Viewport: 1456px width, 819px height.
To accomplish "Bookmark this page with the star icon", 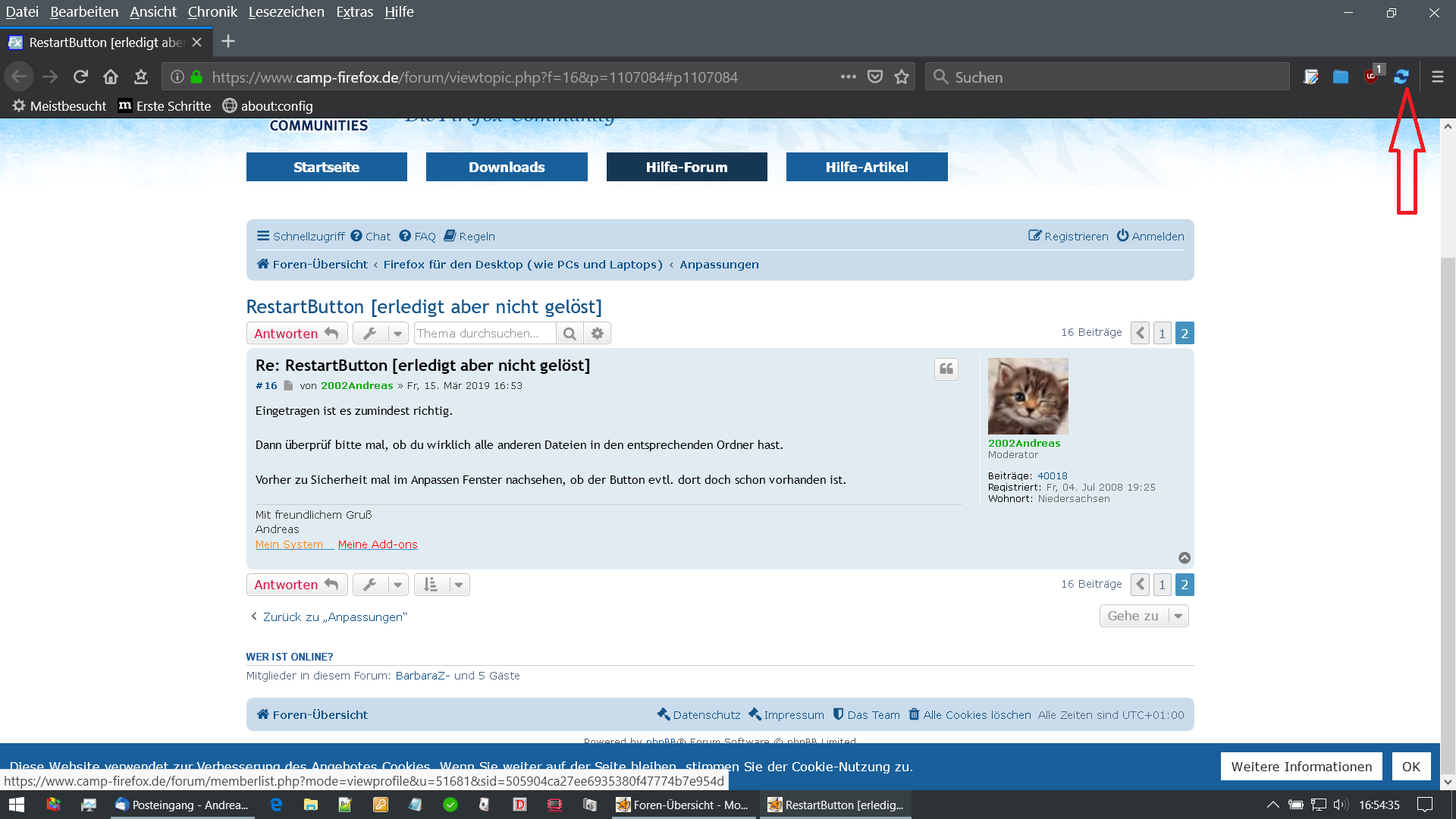I will [x=901, y=77].
